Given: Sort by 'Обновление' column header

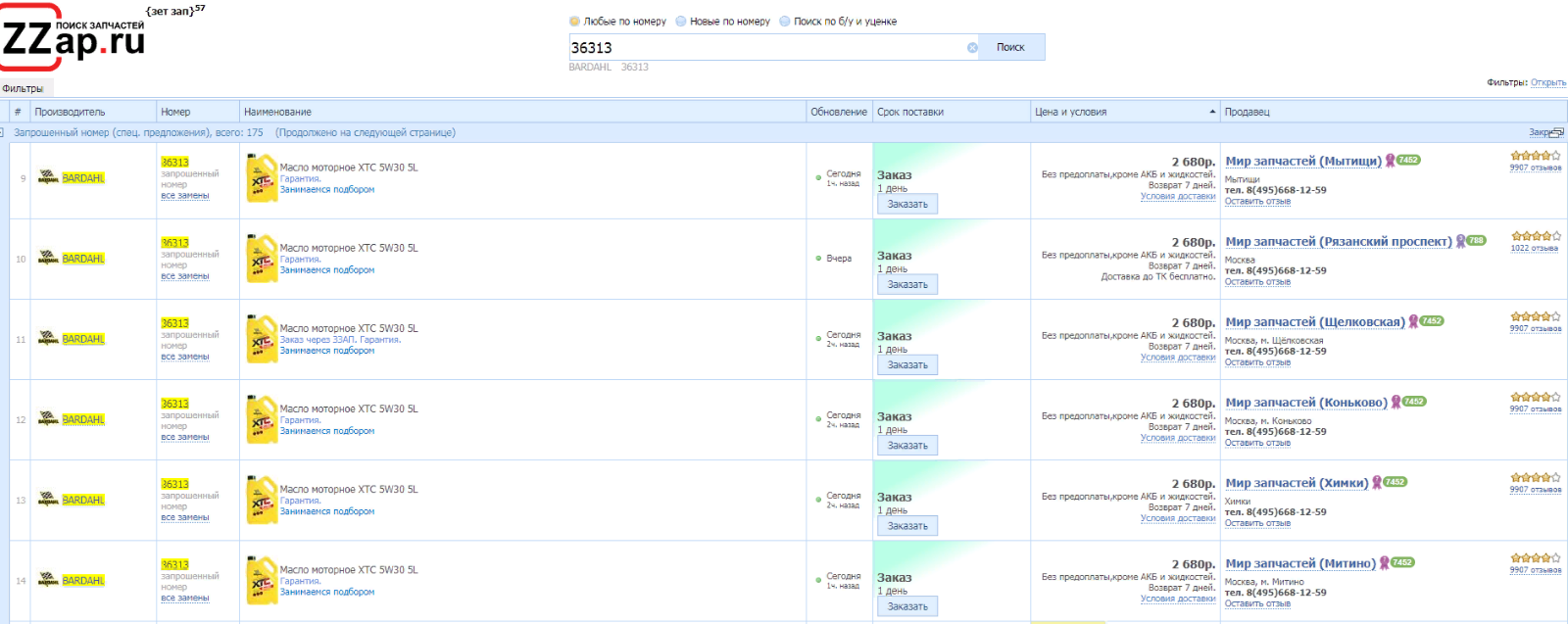Looking at the screenshot, I should coord(839,112).
